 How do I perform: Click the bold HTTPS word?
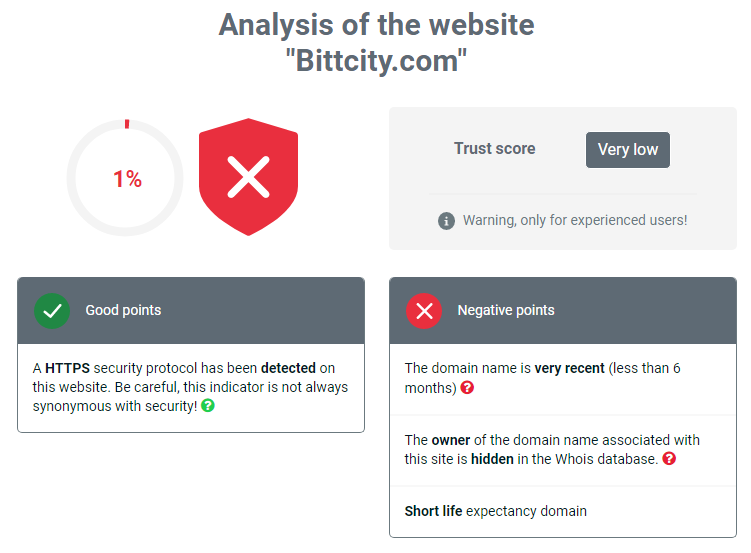coord(67,368)
